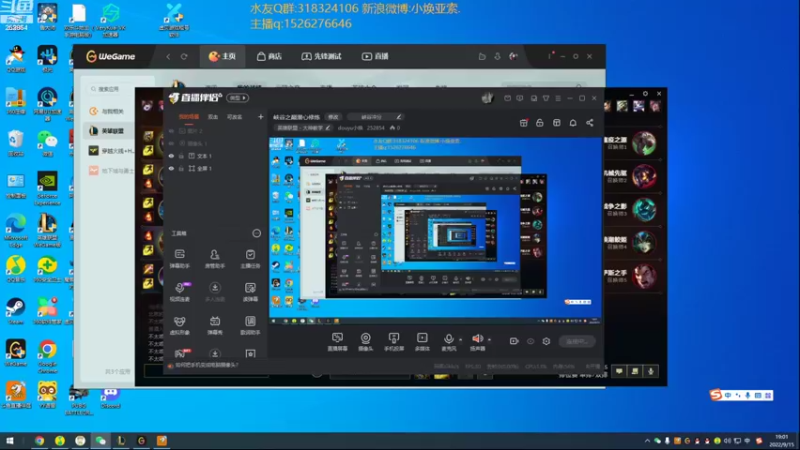
Task: Click microphone icon in League client
Action: [651, 371]
